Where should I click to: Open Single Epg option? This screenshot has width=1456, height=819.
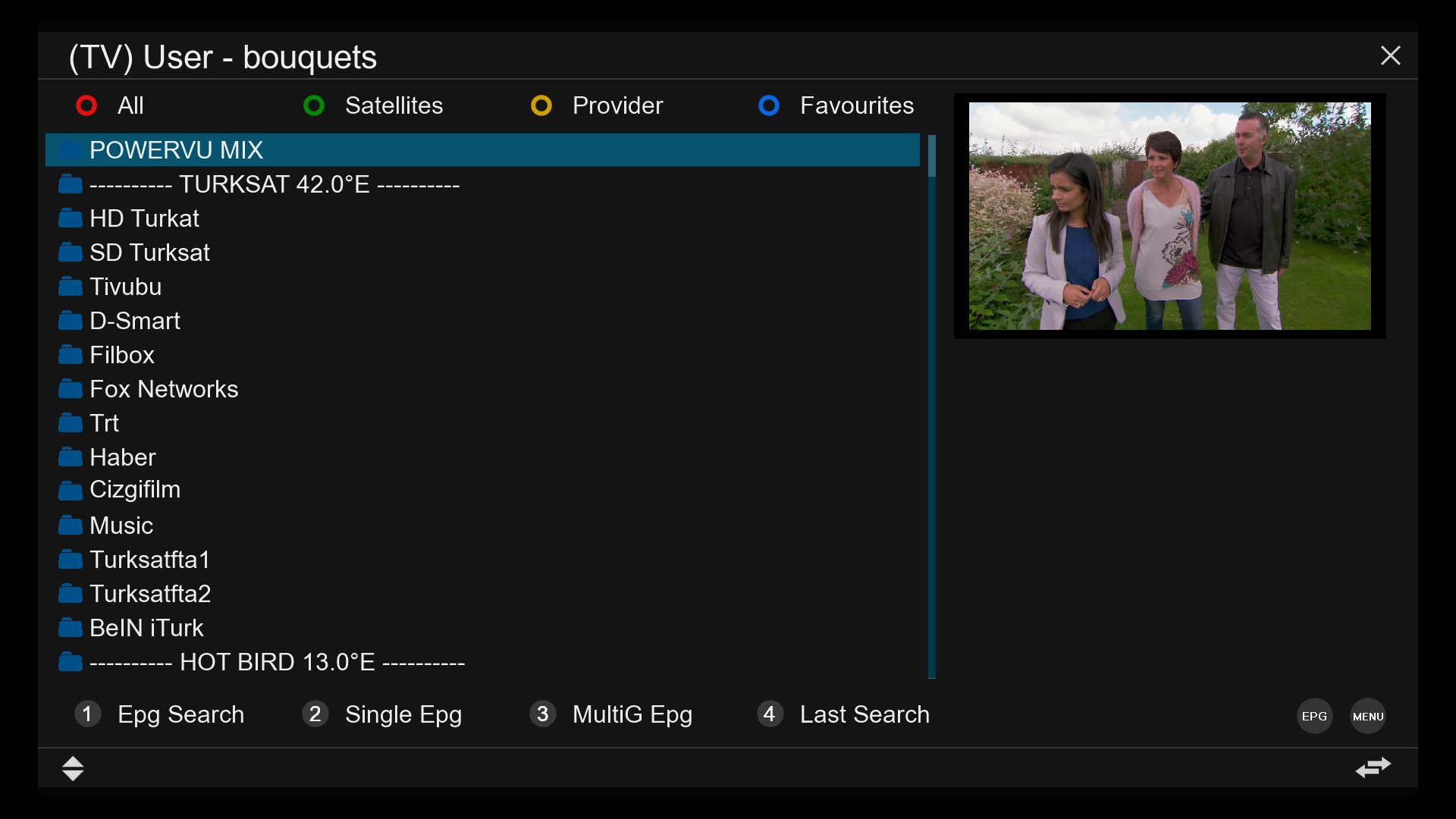point(403,714)
